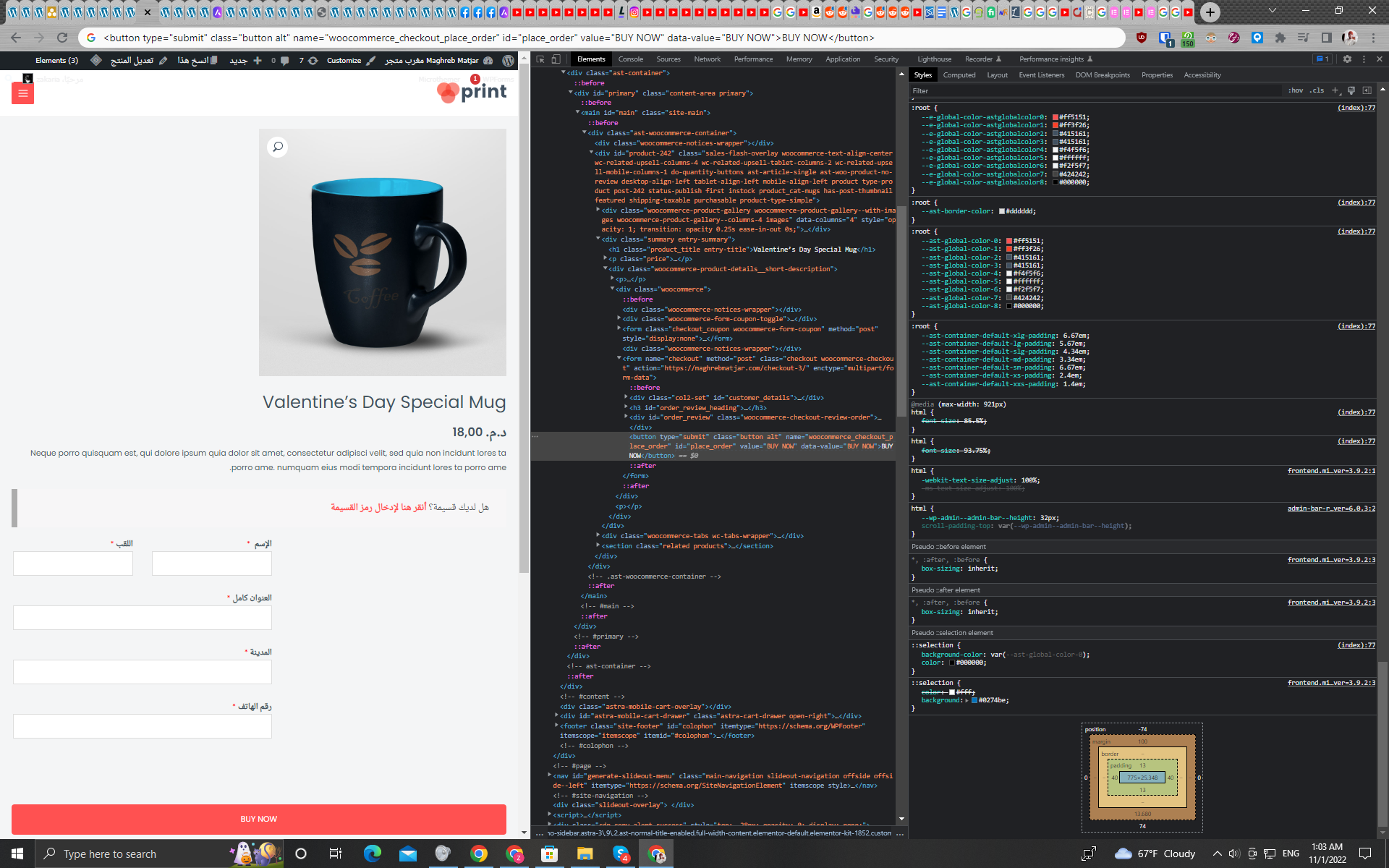The image size is (1389, 868).
Task: Open the WordPress updates icon showing 7
Action: 308,61
